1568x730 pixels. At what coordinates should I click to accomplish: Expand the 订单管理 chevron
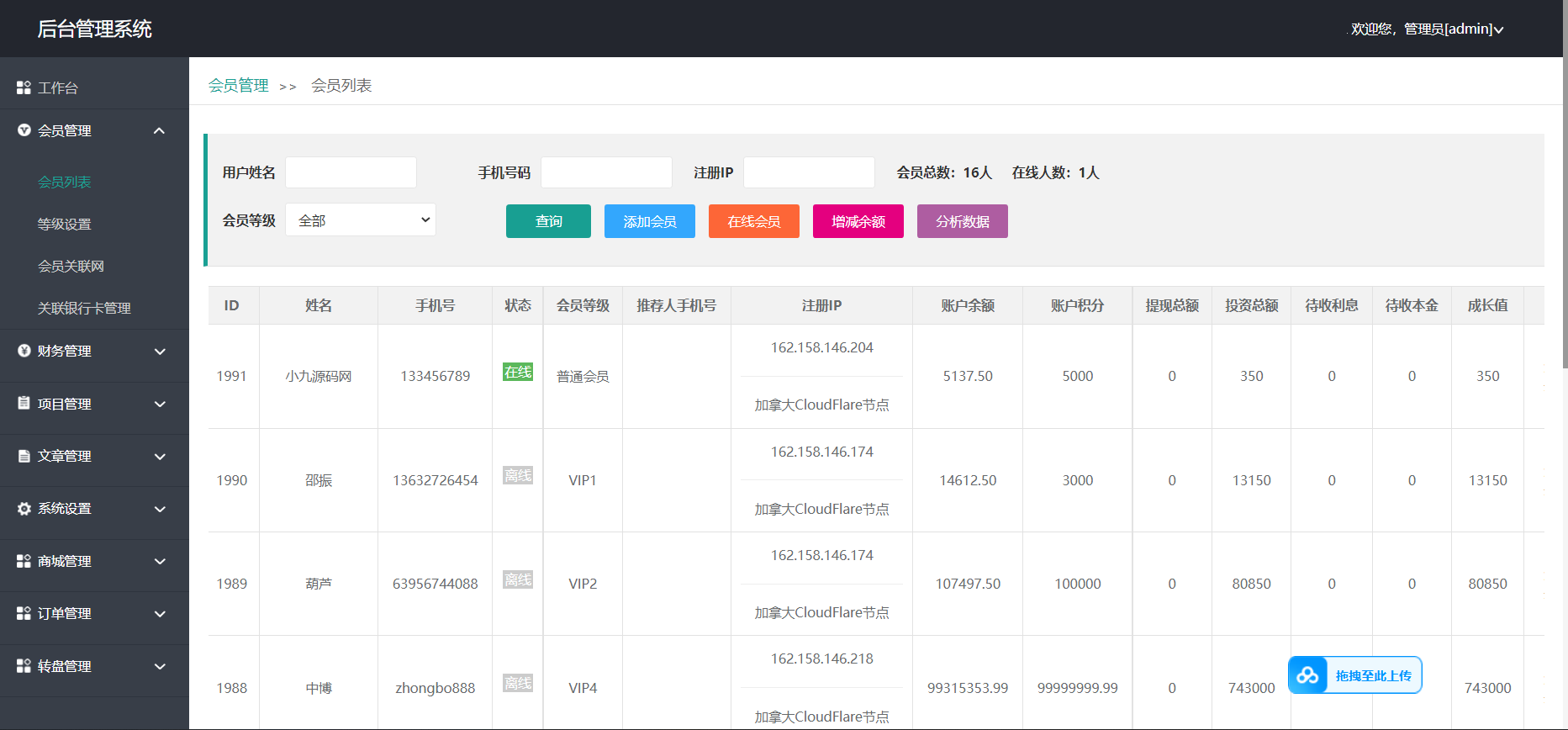(x=160, y=614)
